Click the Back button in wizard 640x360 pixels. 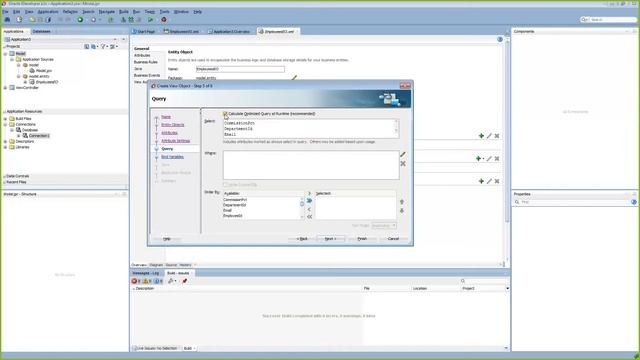pos(302,239)
